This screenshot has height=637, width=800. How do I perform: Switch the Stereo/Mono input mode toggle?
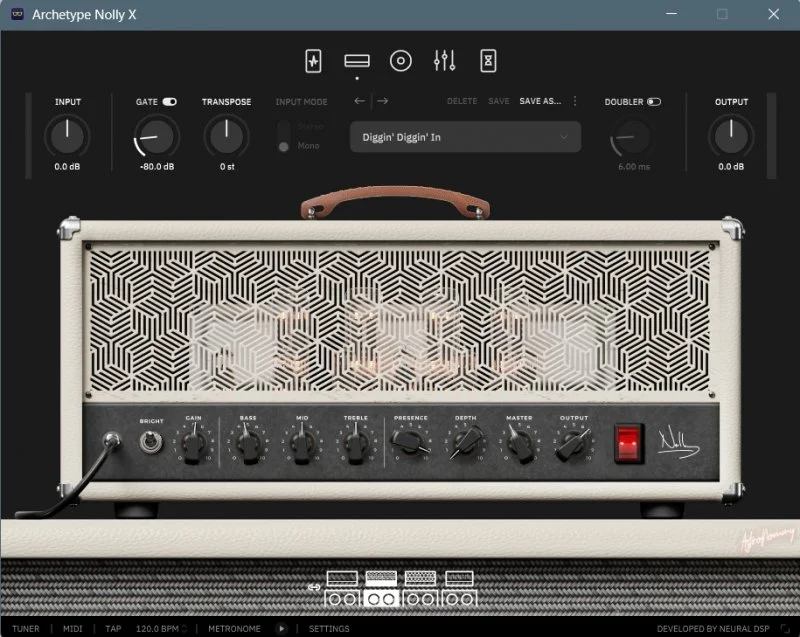coord(284,136)
